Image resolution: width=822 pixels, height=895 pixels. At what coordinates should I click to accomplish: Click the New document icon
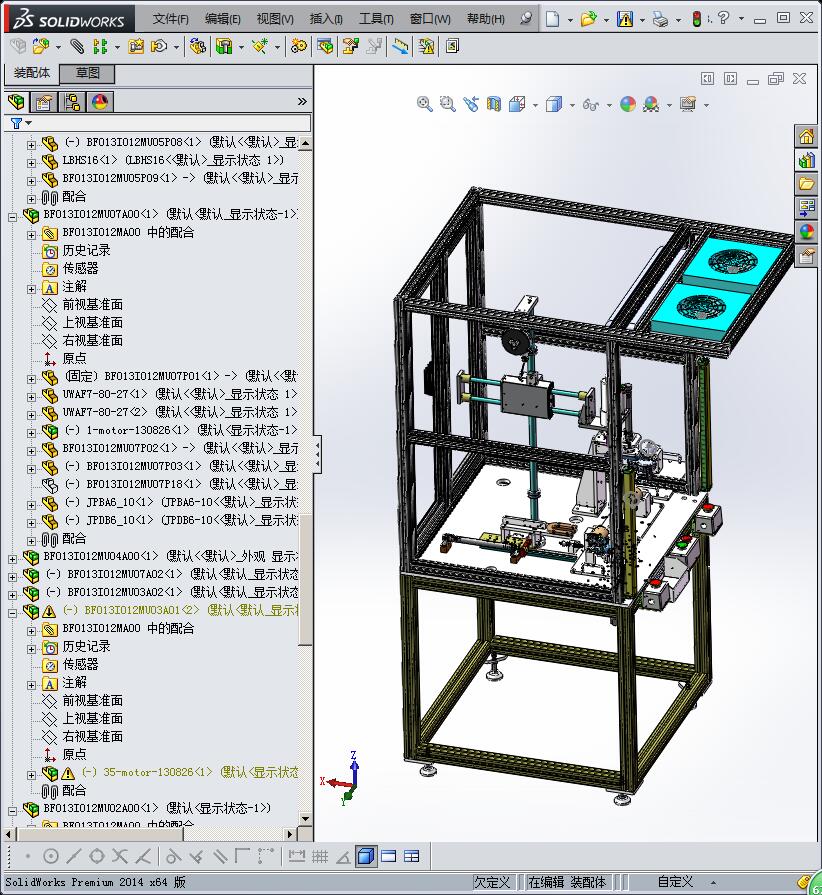(552, 19)
